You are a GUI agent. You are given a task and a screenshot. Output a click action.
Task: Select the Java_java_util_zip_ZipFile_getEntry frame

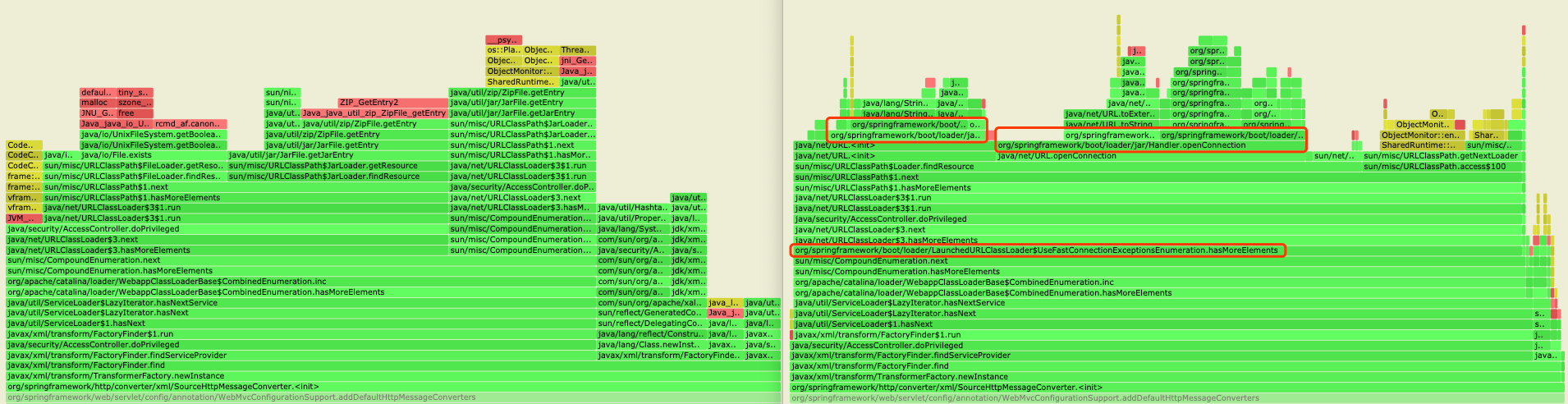click(374, 113)
